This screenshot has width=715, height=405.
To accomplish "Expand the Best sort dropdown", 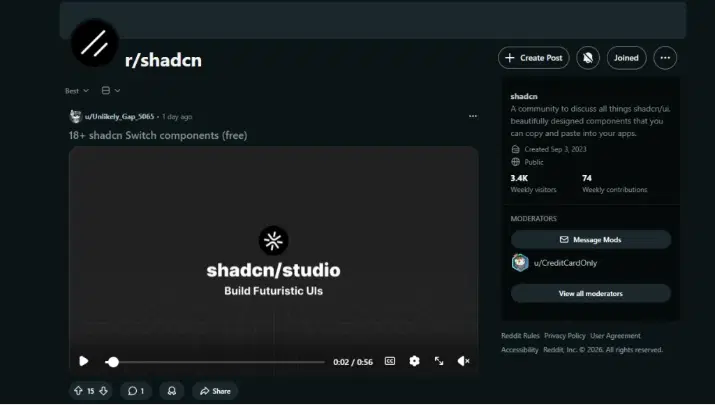I will 77,91.
